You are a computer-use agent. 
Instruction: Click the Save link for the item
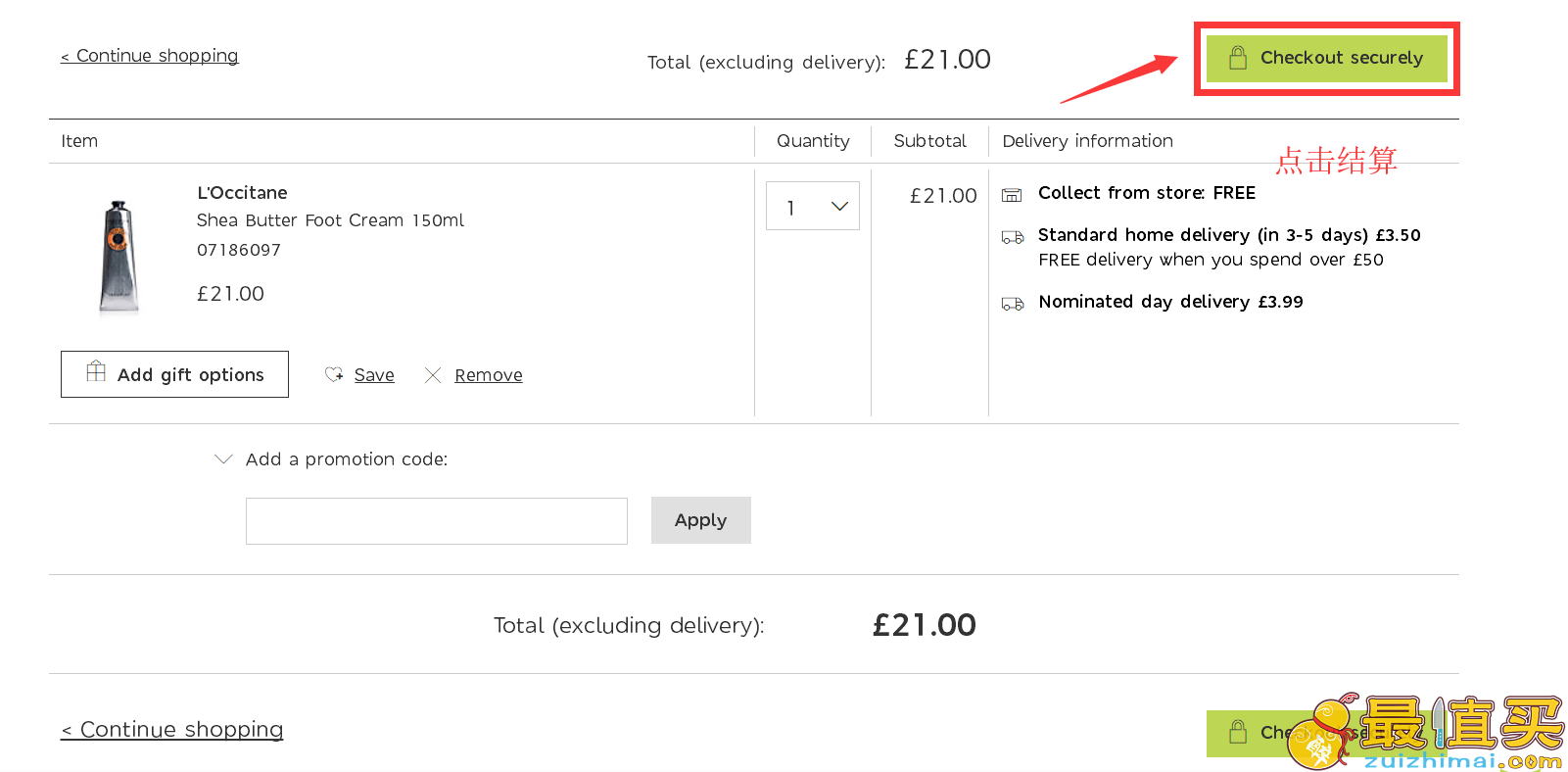pyautogui.click(x=374, y=375)
